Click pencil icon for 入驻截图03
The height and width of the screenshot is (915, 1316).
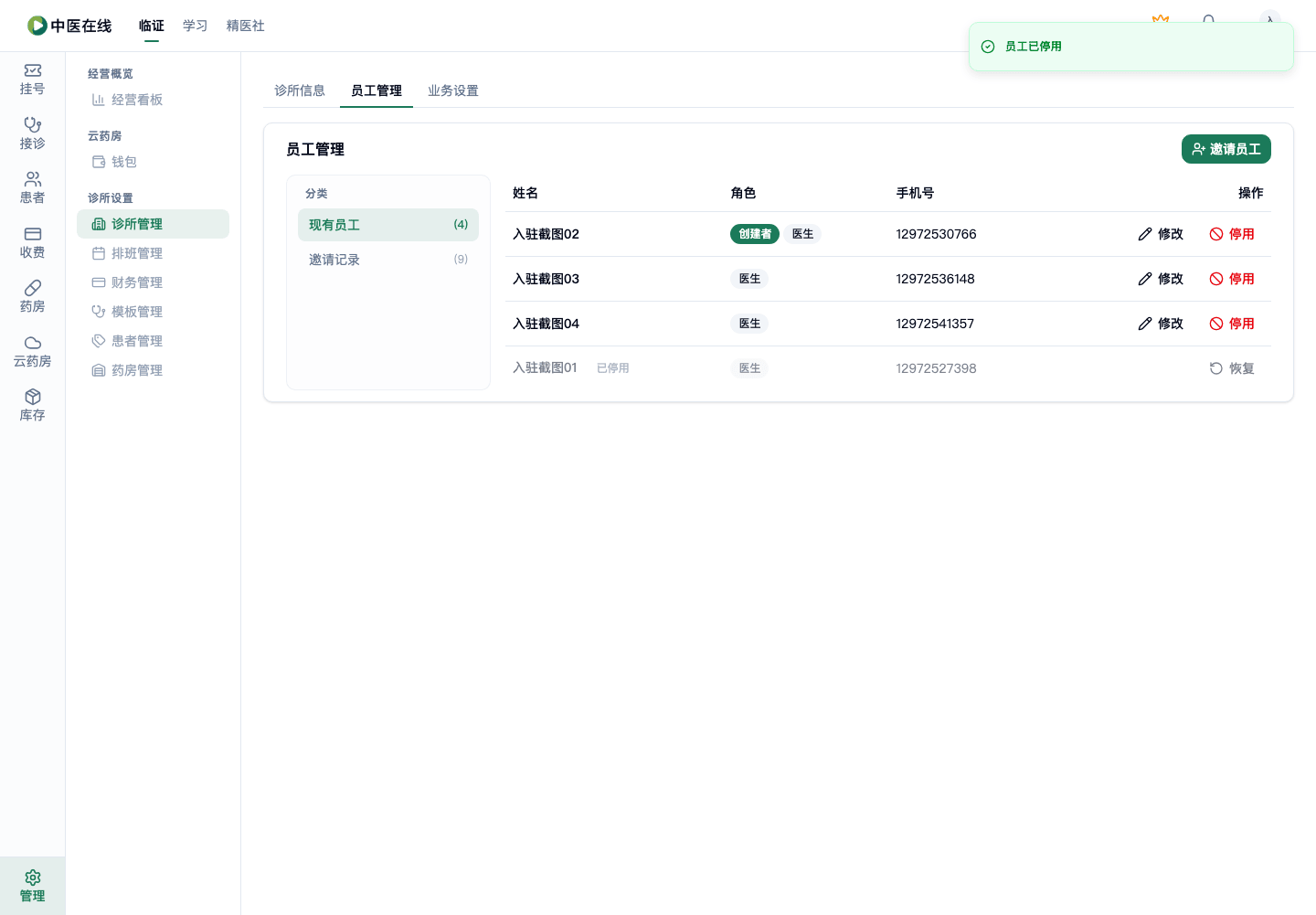[1145, 279]
